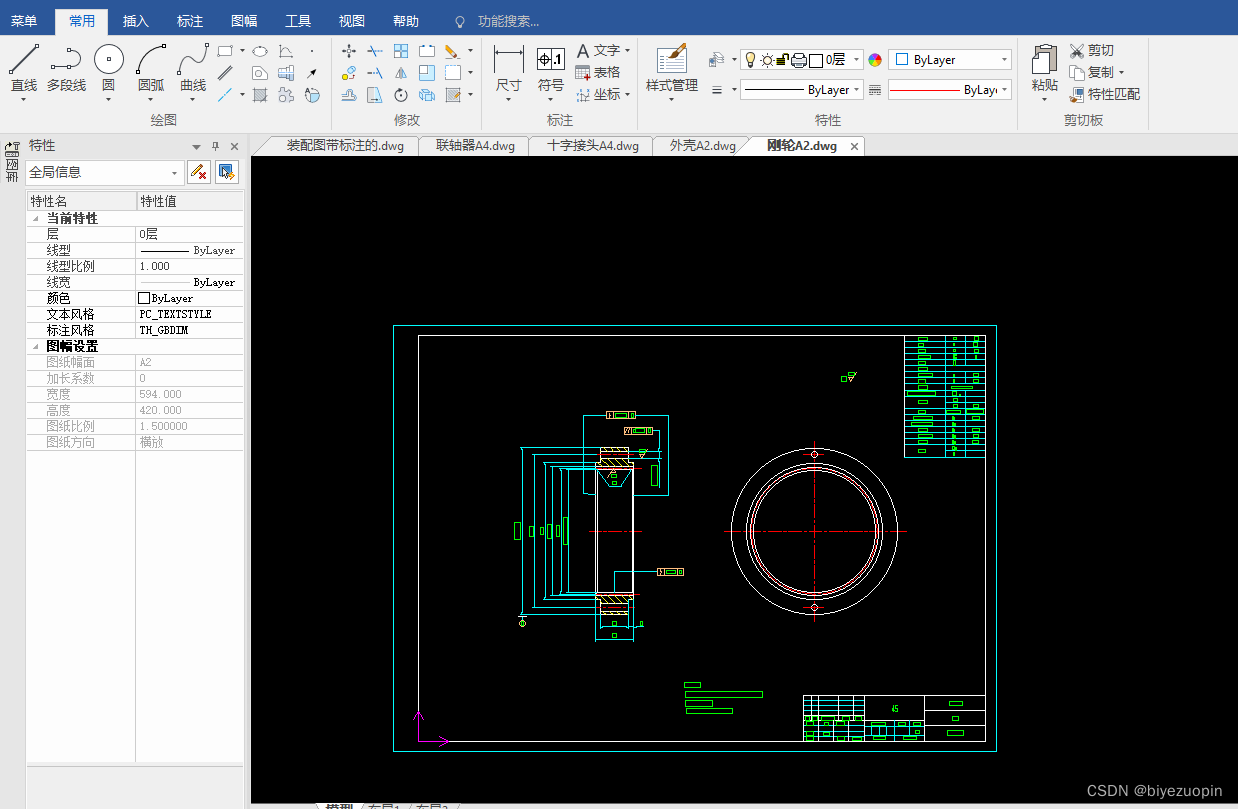Click the 剪切 cut button

1092,50
